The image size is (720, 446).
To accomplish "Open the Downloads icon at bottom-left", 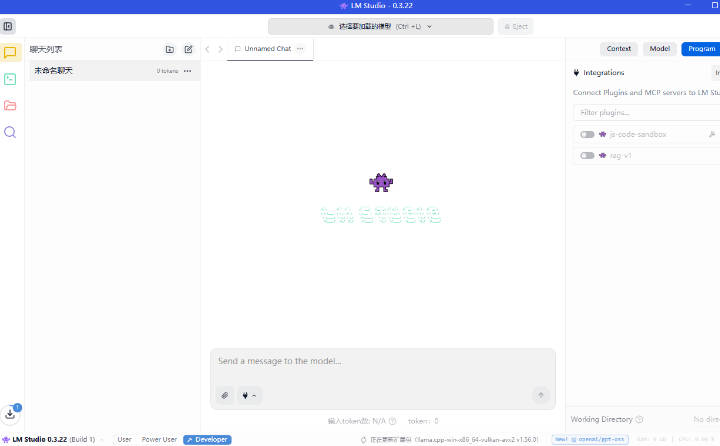I will click(10, 413).
